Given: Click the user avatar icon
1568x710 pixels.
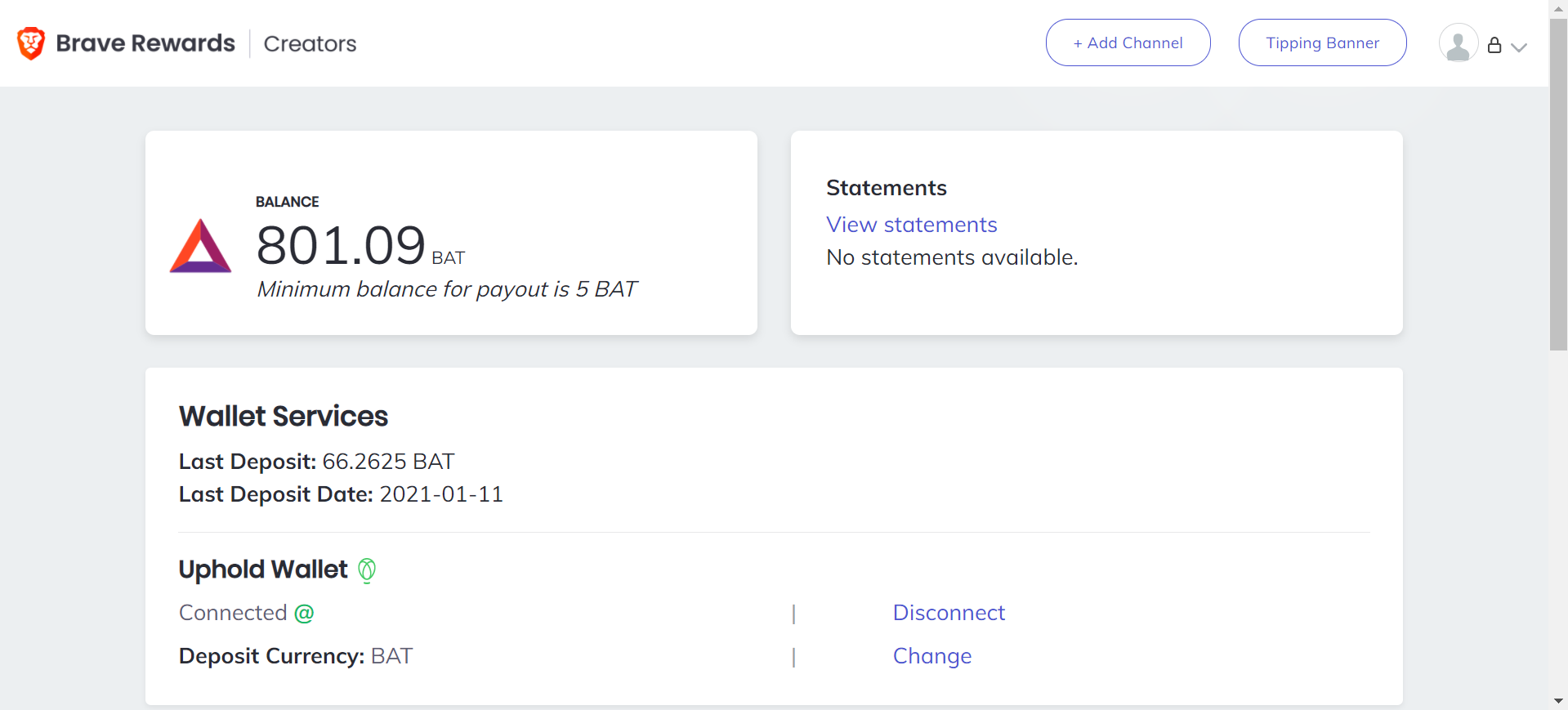Looking at the screenshot, I should pyautogui.click(x=1458, y=43).
